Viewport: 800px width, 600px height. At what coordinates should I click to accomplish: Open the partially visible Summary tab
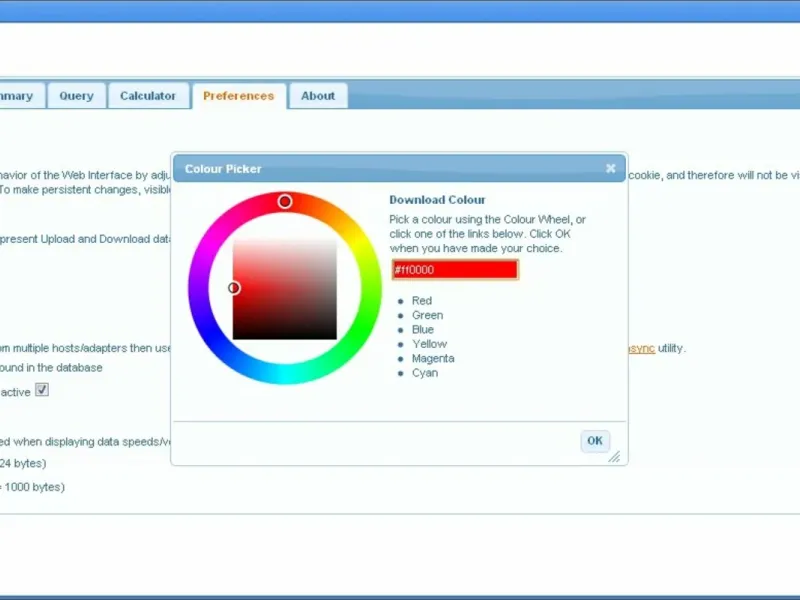click(20, 96)
